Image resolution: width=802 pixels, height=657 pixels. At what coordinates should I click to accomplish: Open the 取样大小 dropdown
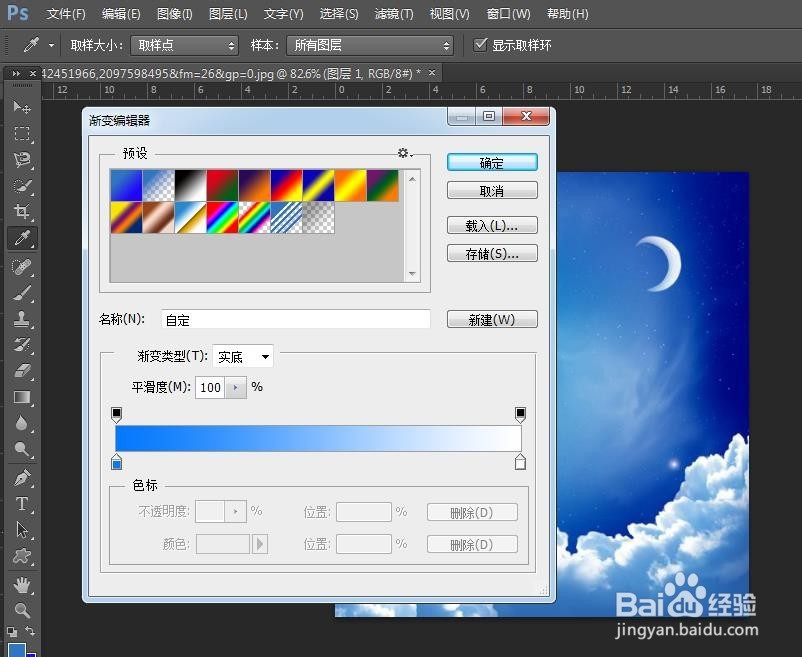pyautogui.click(x=185, y=44)
